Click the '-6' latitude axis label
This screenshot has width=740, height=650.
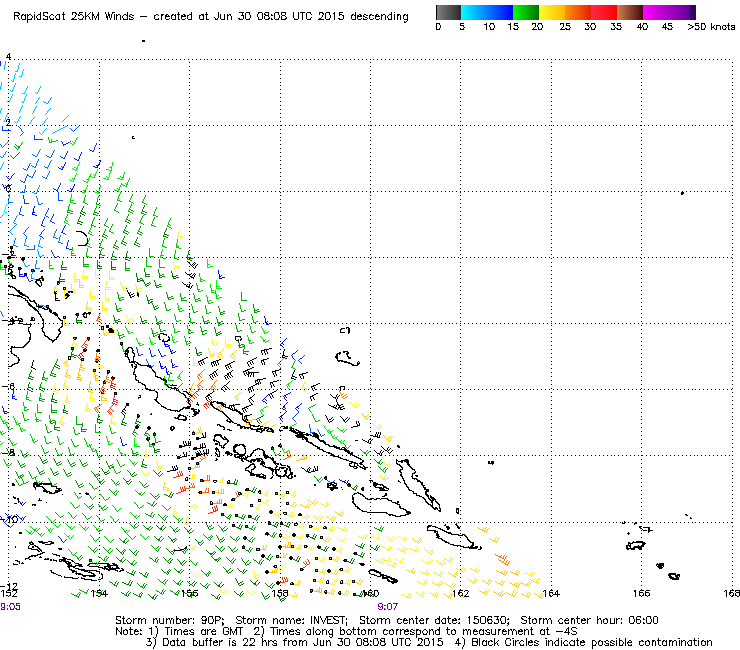[9, 387]
